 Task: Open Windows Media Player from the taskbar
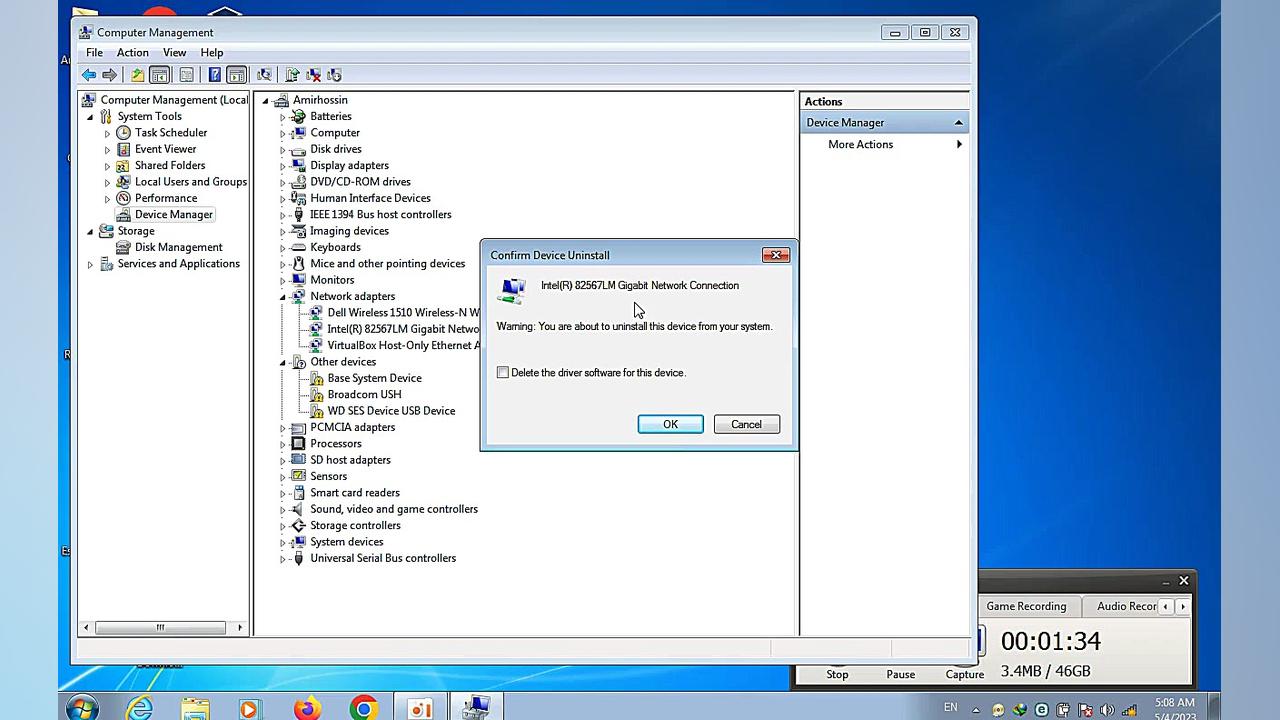click(x=250, y=708)
